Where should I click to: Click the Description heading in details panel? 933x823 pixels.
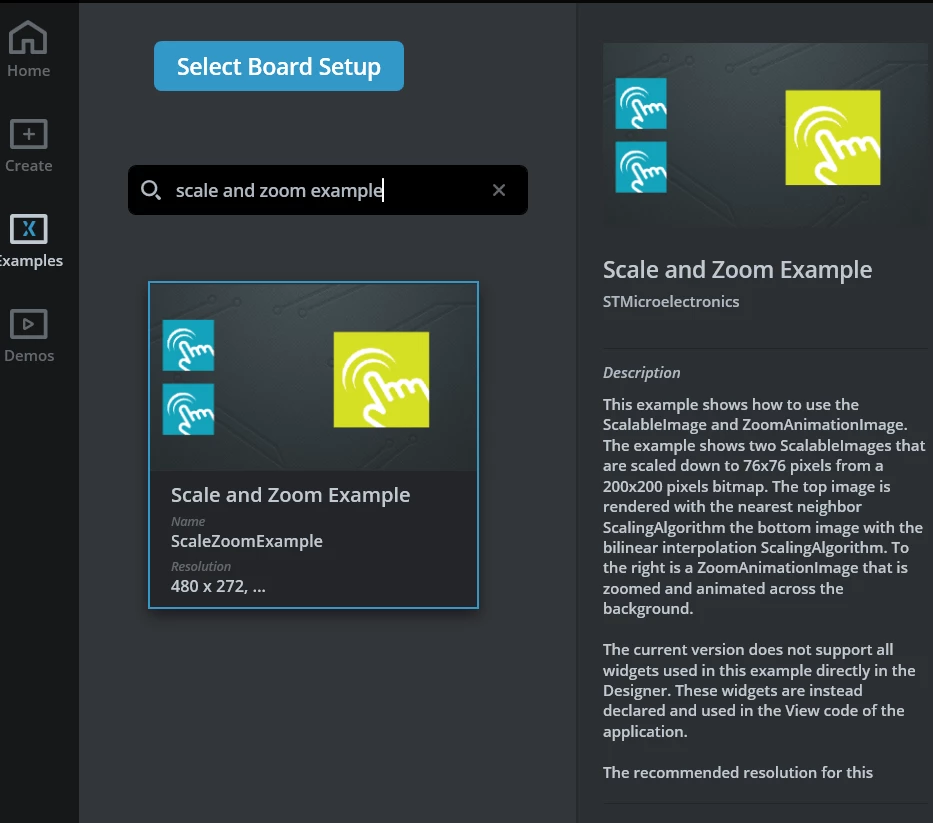(641, 373)
